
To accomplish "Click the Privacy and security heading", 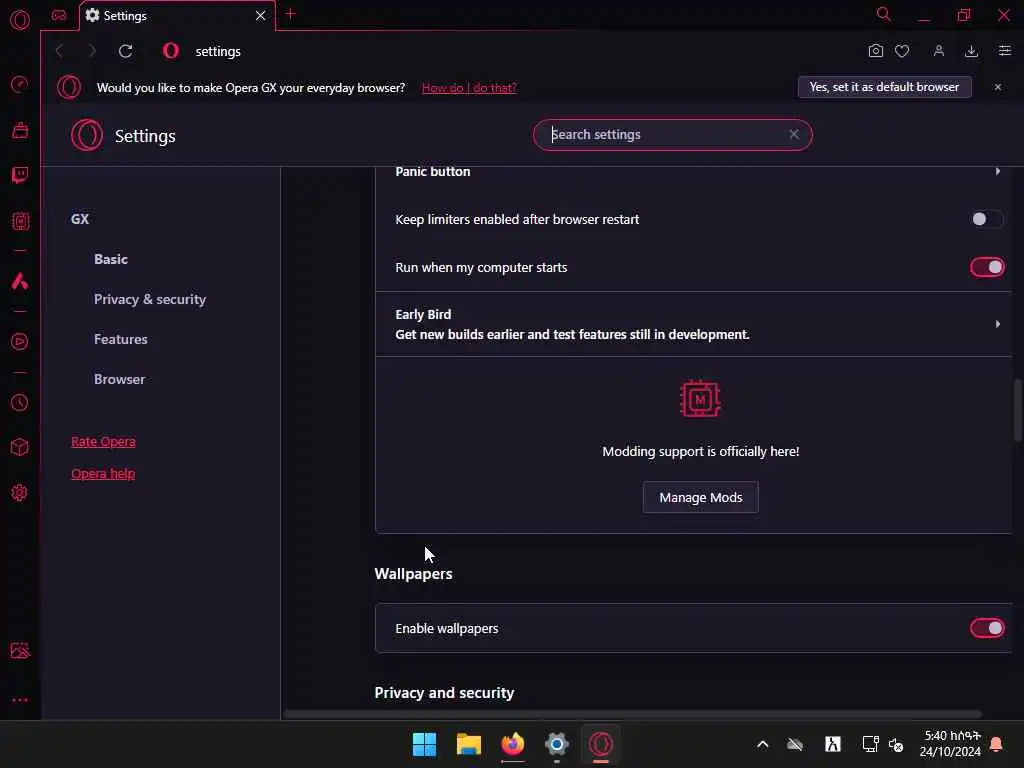I will pos(444,693).
